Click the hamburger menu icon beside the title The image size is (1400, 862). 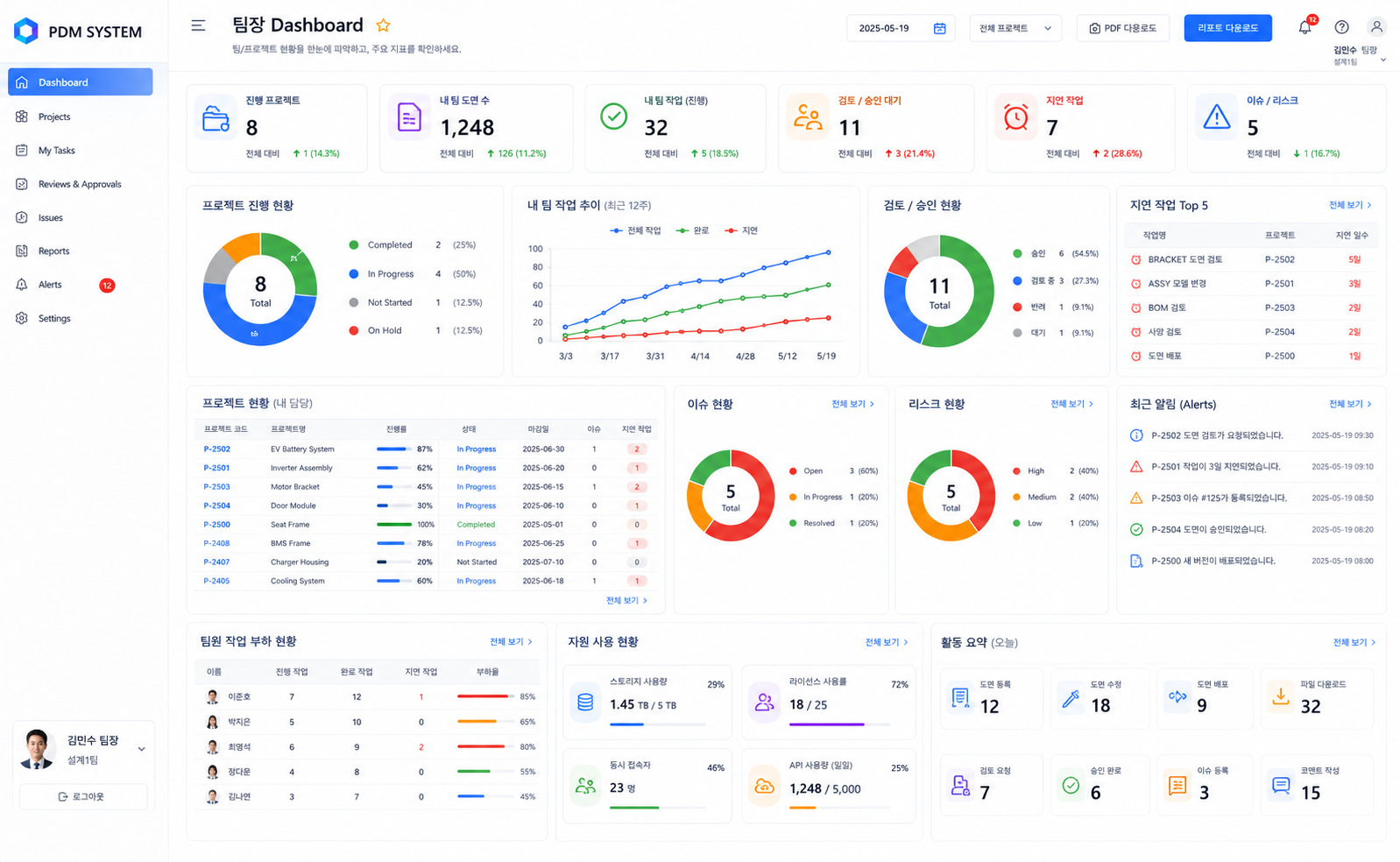(x=198, y=25)
